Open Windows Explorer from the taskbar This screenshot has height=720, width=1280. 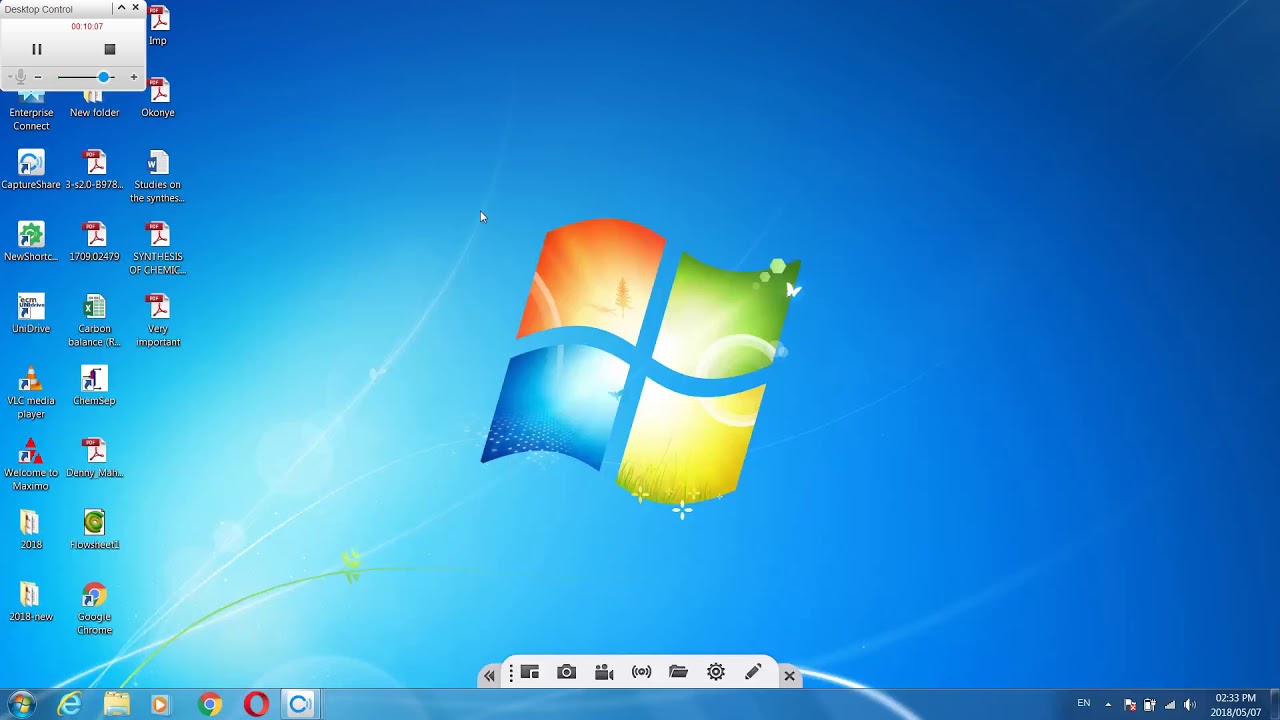click(x=117, y=705)
